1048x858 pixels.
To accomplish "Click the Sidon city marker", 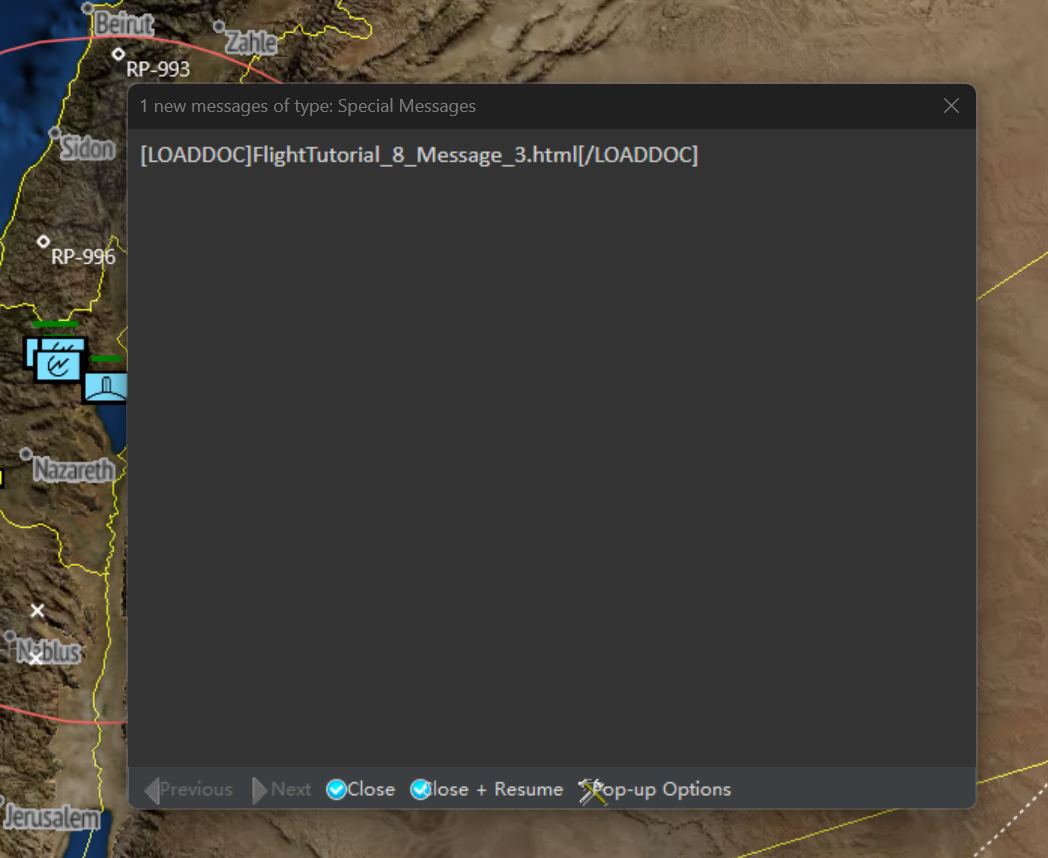I will [55, 132].
